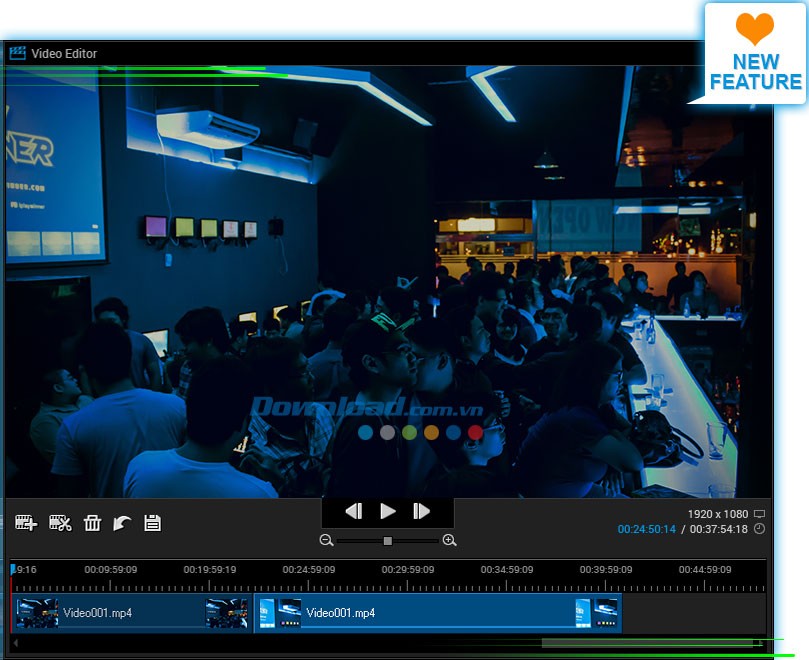Play the video preview
The image size is (809, 660).
tap(387, 510)
